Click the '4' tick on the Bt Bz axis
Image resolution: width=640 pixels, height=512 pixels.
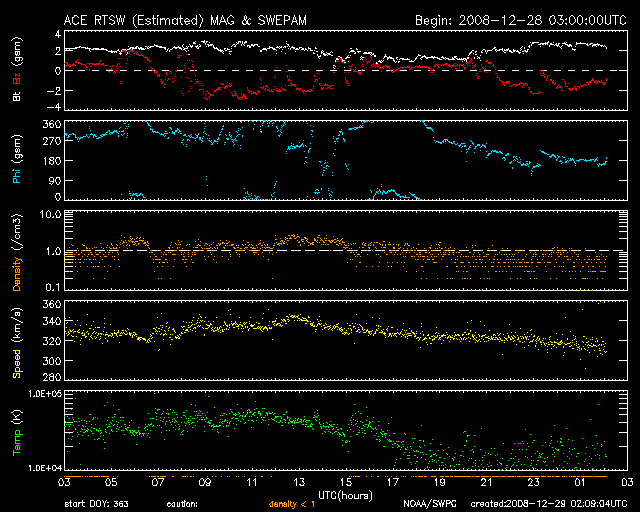[x=58, y=34]
